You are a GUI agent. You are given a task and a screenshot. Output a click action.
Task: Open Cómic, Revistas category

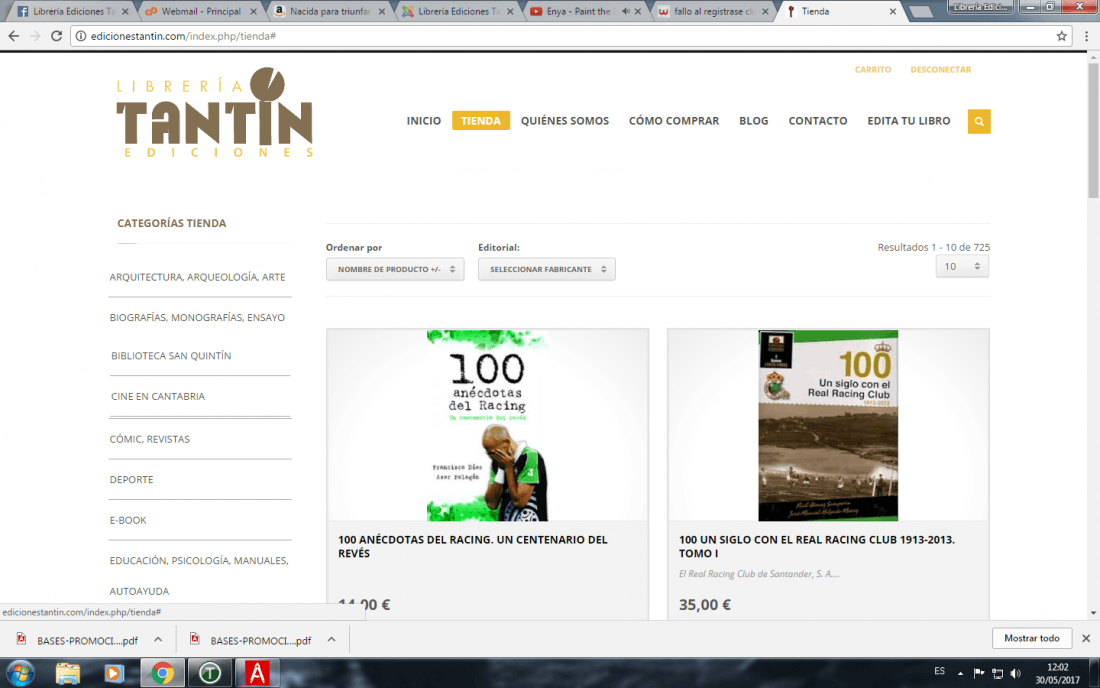pos(149,439)
